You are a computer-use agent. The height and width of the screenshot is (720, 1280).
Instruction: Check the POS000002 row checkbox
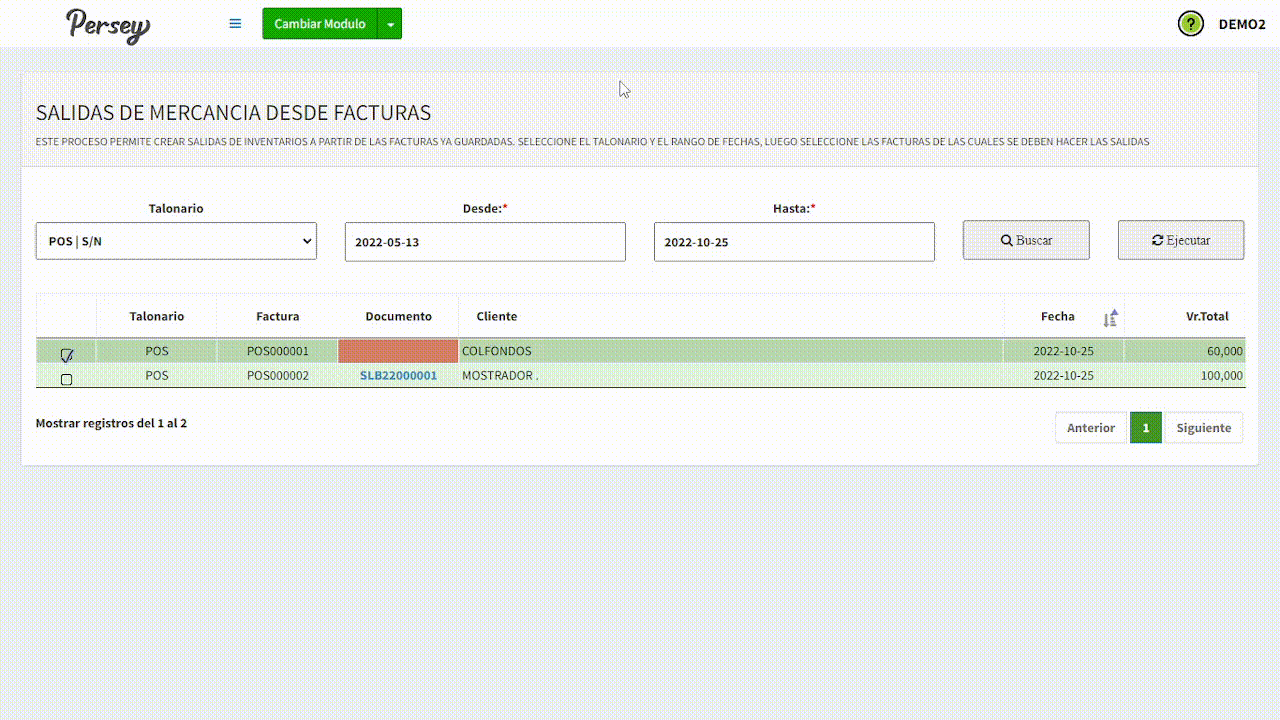point(67,379)
